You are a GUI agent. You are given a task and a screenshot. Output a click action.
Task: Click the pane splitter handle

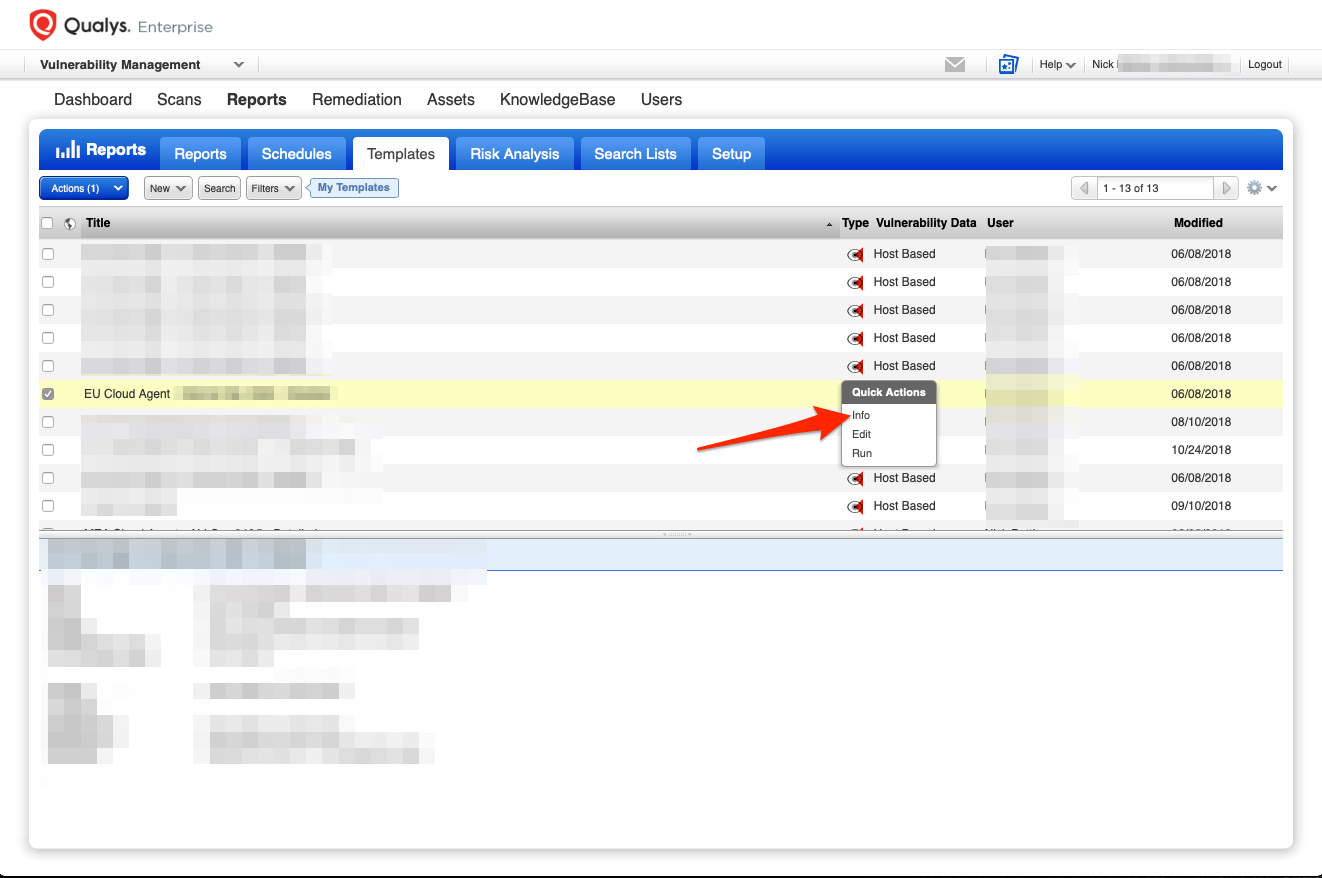coord(677,534)
